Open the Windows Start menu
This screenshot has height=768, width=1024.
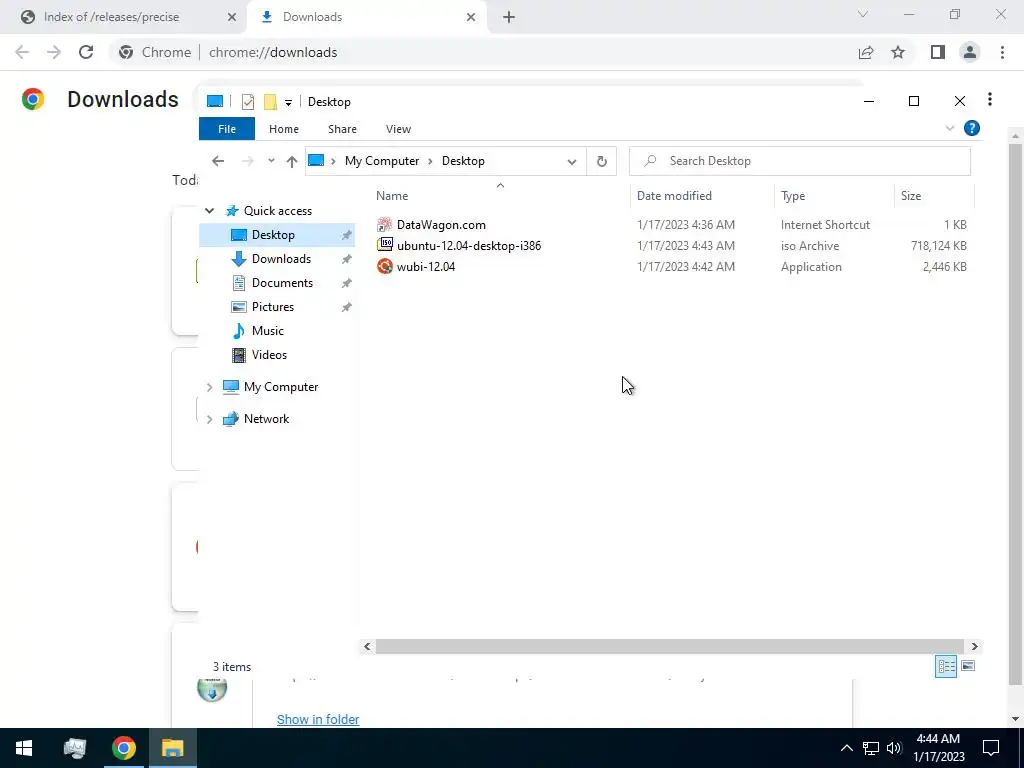(x=24, y=748)
